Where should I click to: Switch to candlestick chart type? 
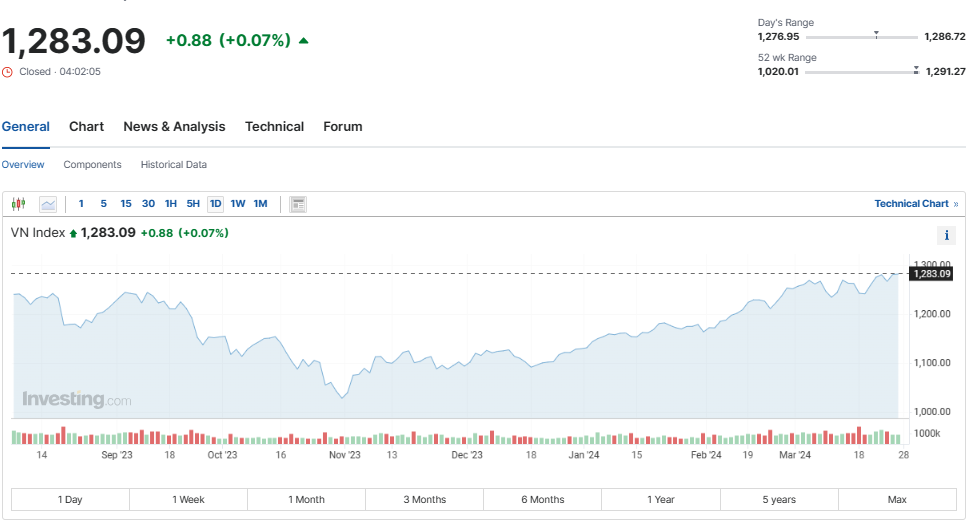18,204
